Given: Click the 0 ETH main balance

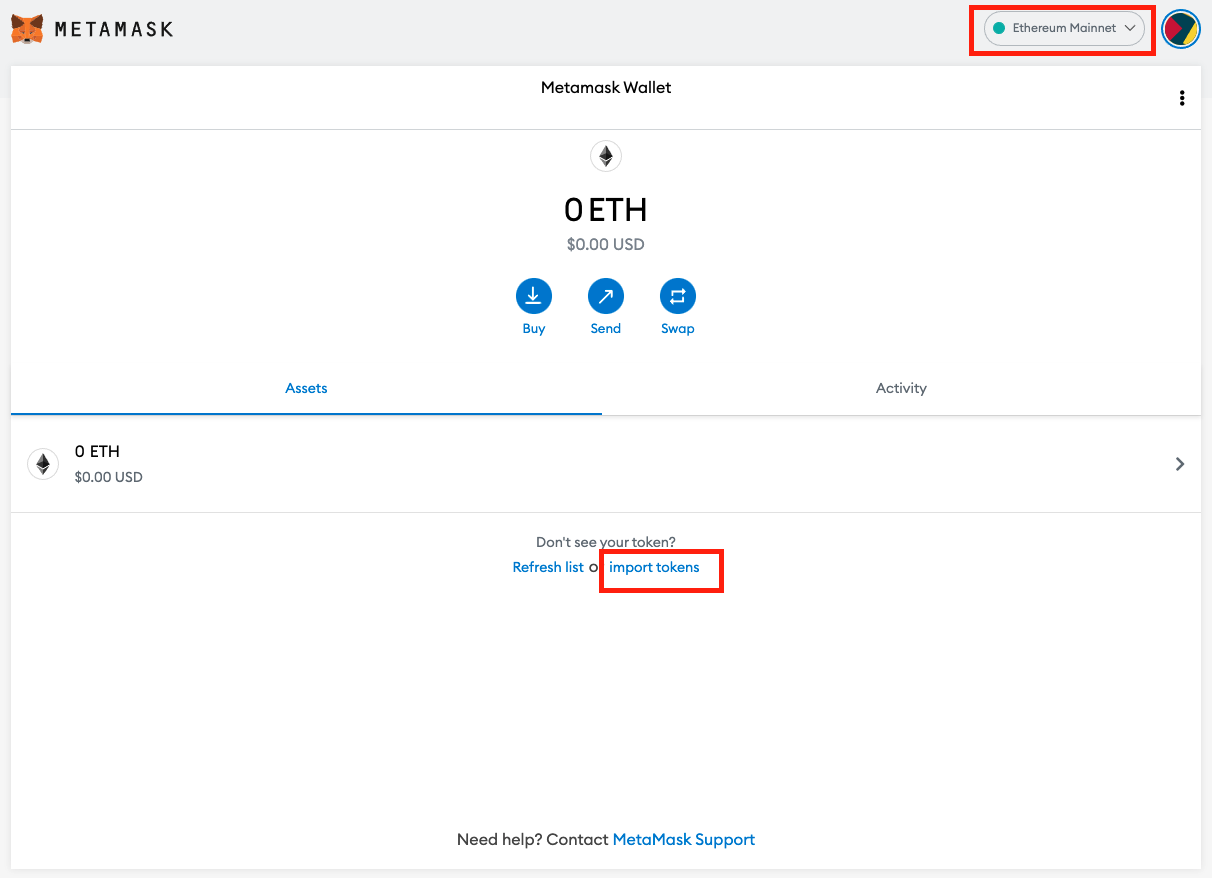Looking at the screenshot, I should (606, 210).
